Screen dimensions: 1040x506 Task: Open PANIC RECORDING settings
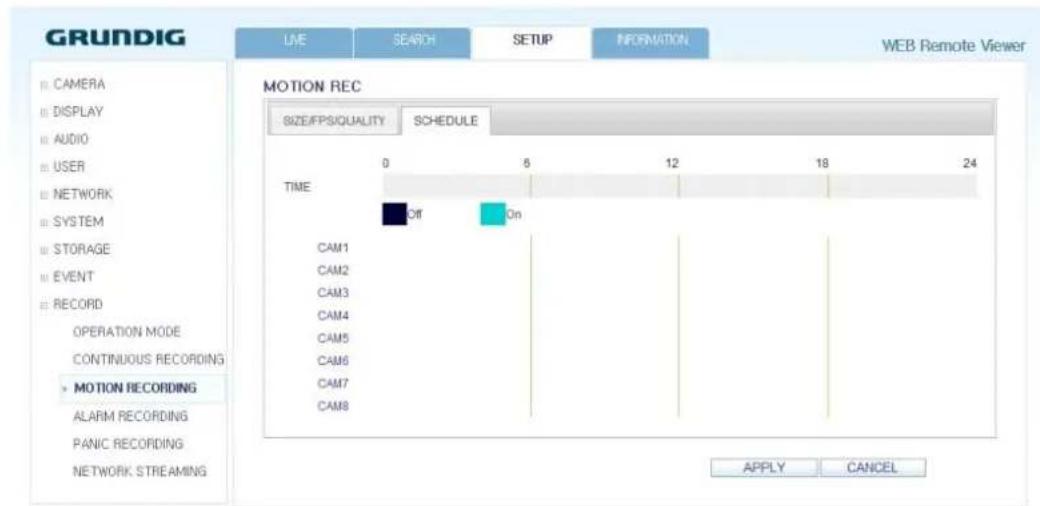pyautogui.click(x=127, y=443)
